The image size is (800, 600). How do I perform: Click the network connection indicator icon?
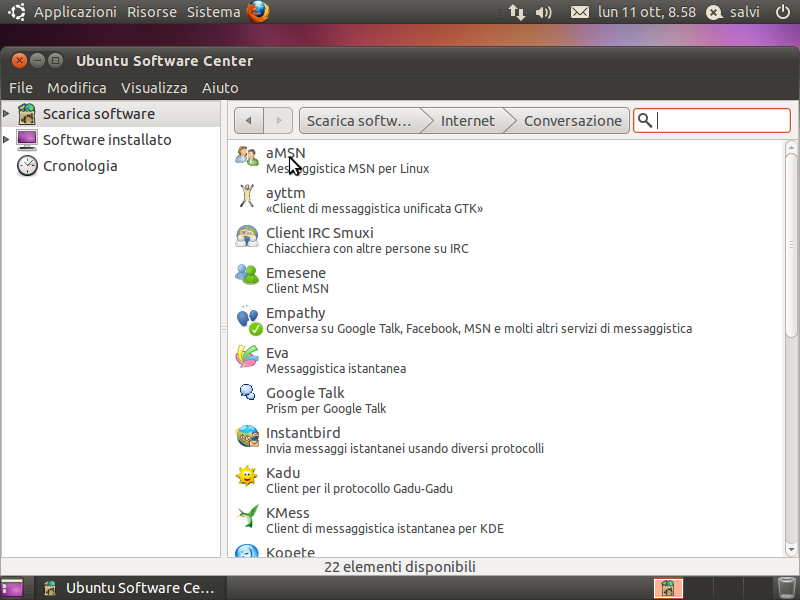coord(516,12)
